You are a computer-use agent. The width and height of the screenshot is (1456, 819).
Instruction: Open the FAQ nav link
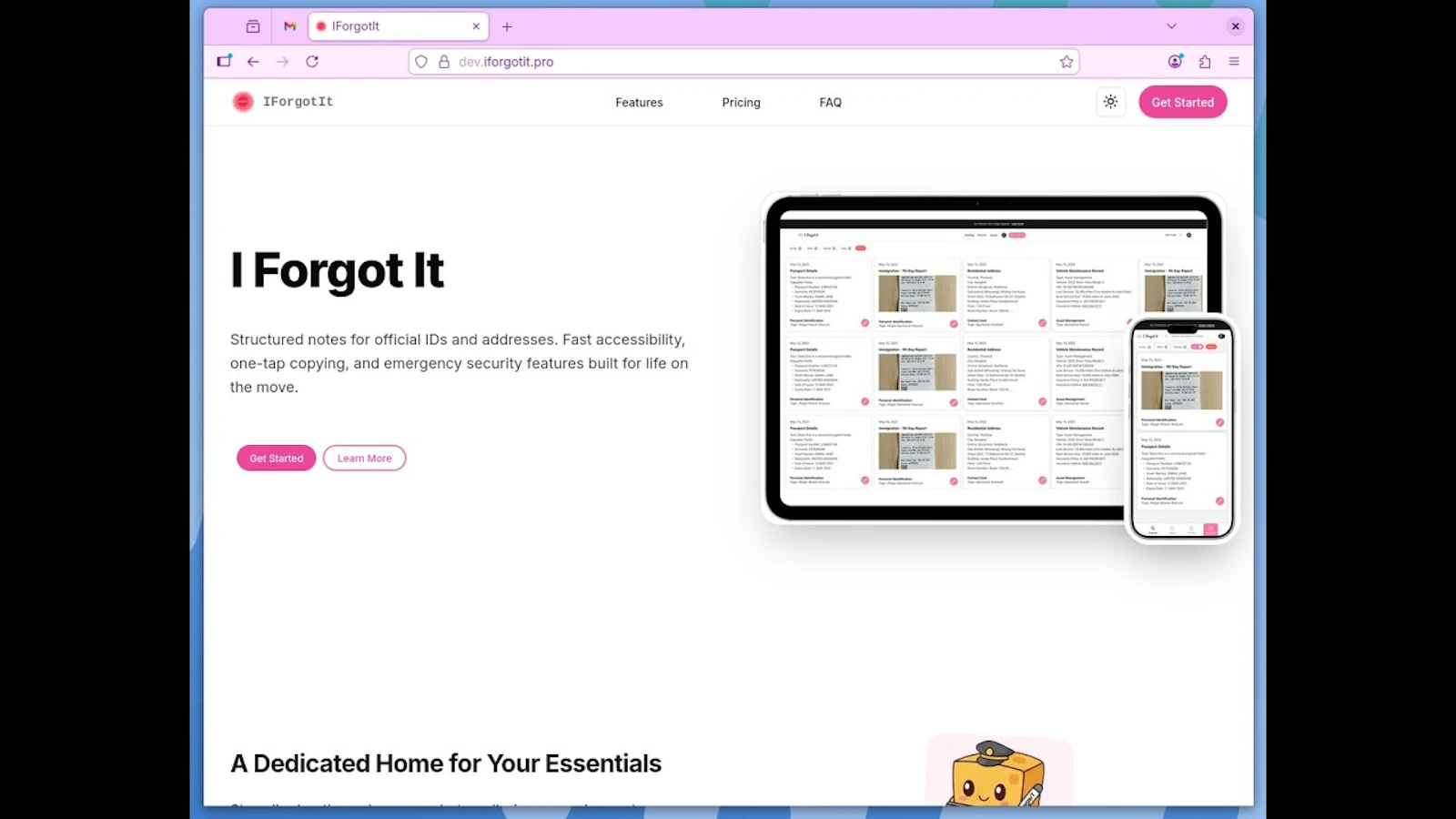[830, 103]
